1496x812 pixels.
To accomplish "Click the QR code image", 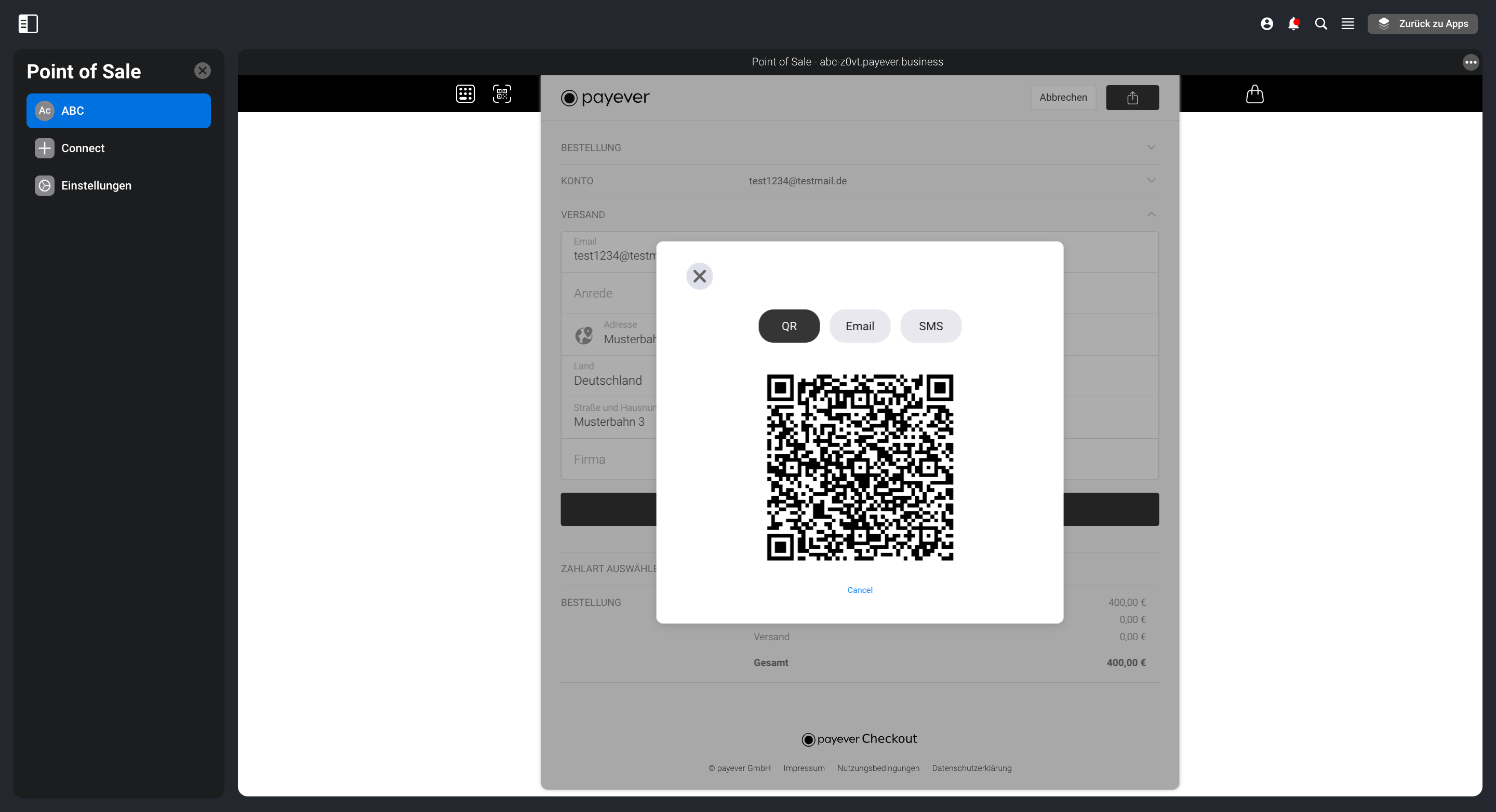I will pyautogui.click(x=860, y=468).
